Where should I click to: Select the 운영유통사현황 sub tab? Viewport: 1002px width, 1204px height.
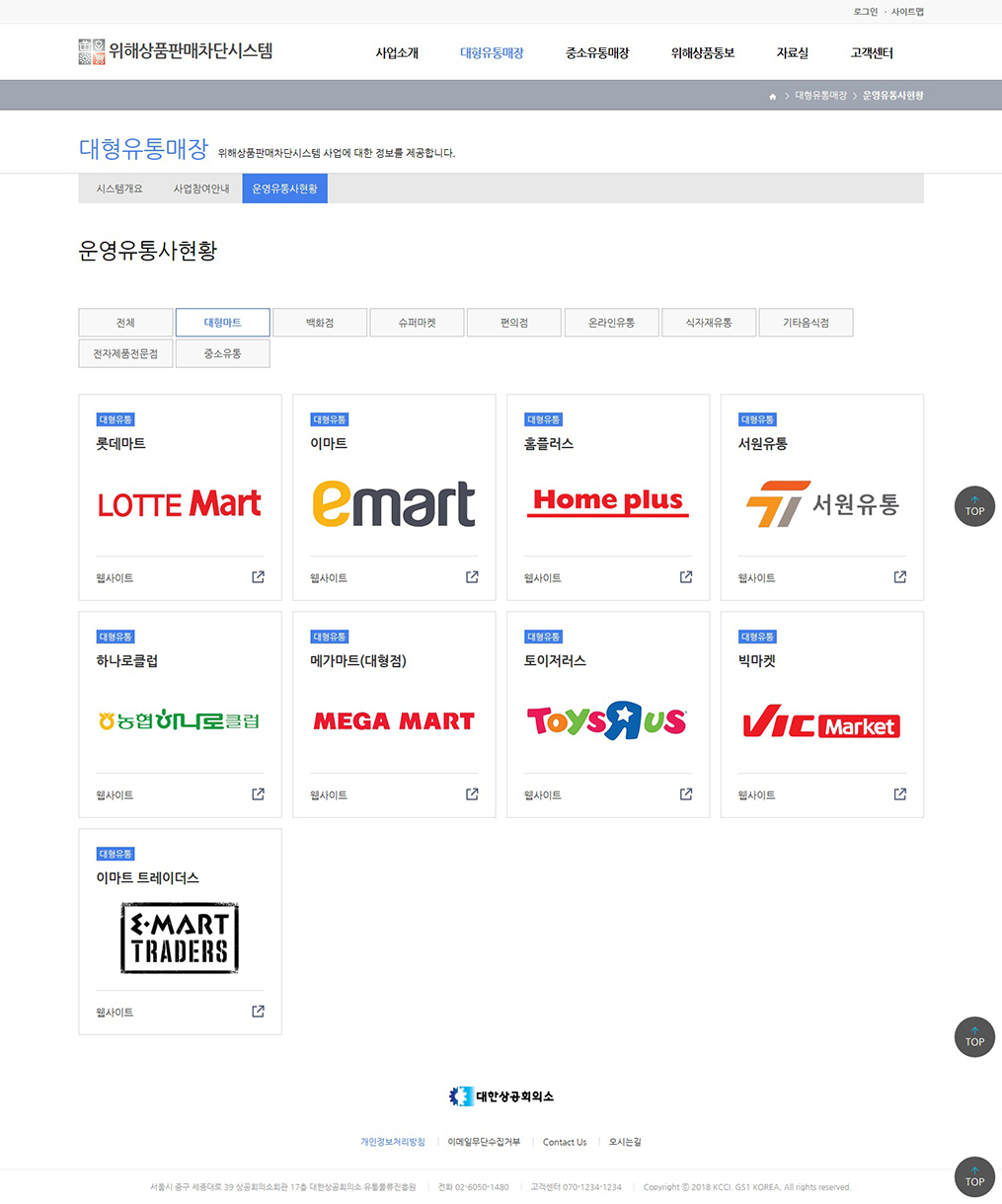[284, 188]
